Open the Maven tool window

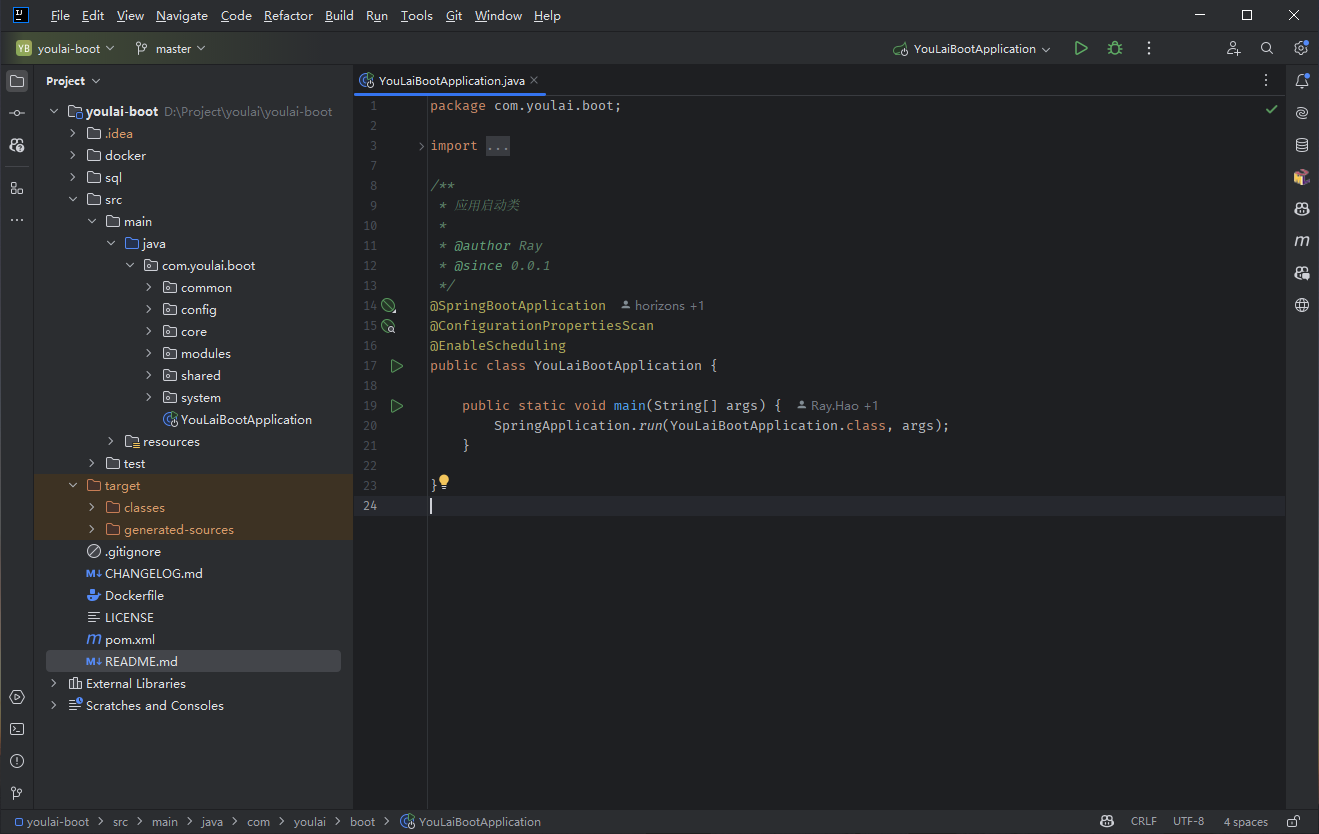[x=1301, y=241]
